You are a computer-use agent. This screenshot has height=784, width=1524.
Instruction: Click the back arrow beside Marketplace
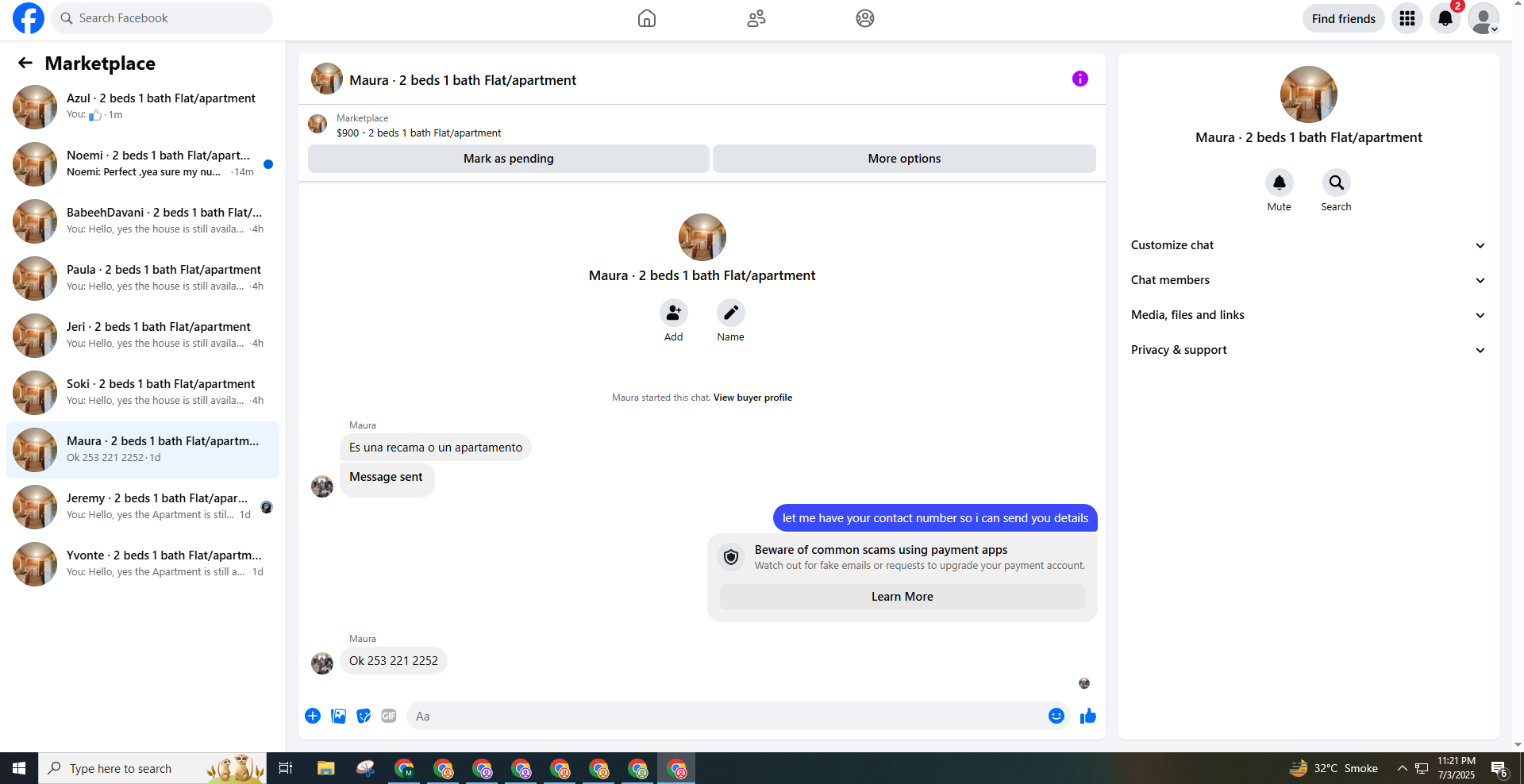tap(25, 63)
